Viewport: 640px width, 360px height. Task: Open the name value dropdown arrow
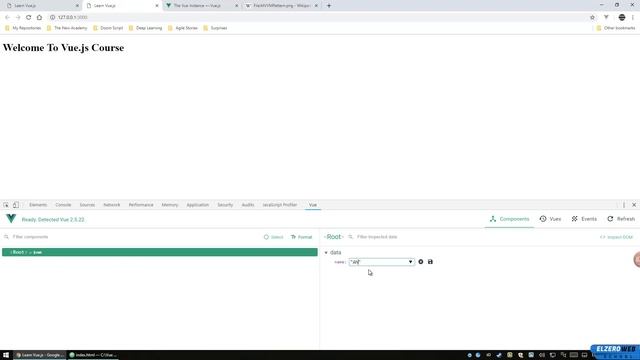(x=410, y=262)
